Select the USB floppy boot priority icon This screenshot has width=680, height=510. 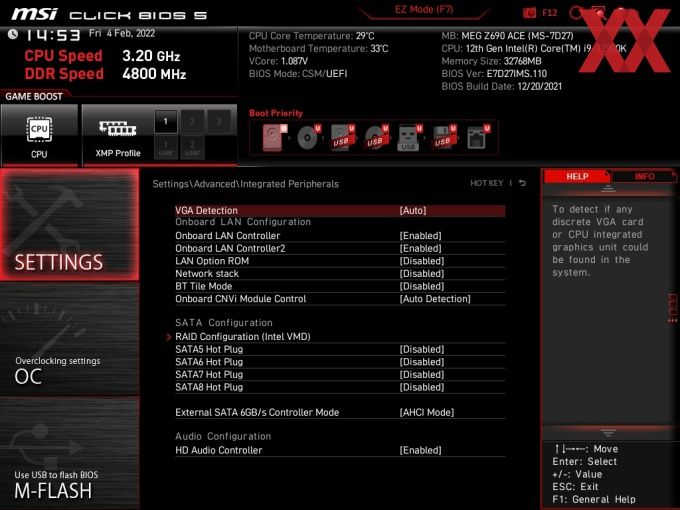coord(444,137)
